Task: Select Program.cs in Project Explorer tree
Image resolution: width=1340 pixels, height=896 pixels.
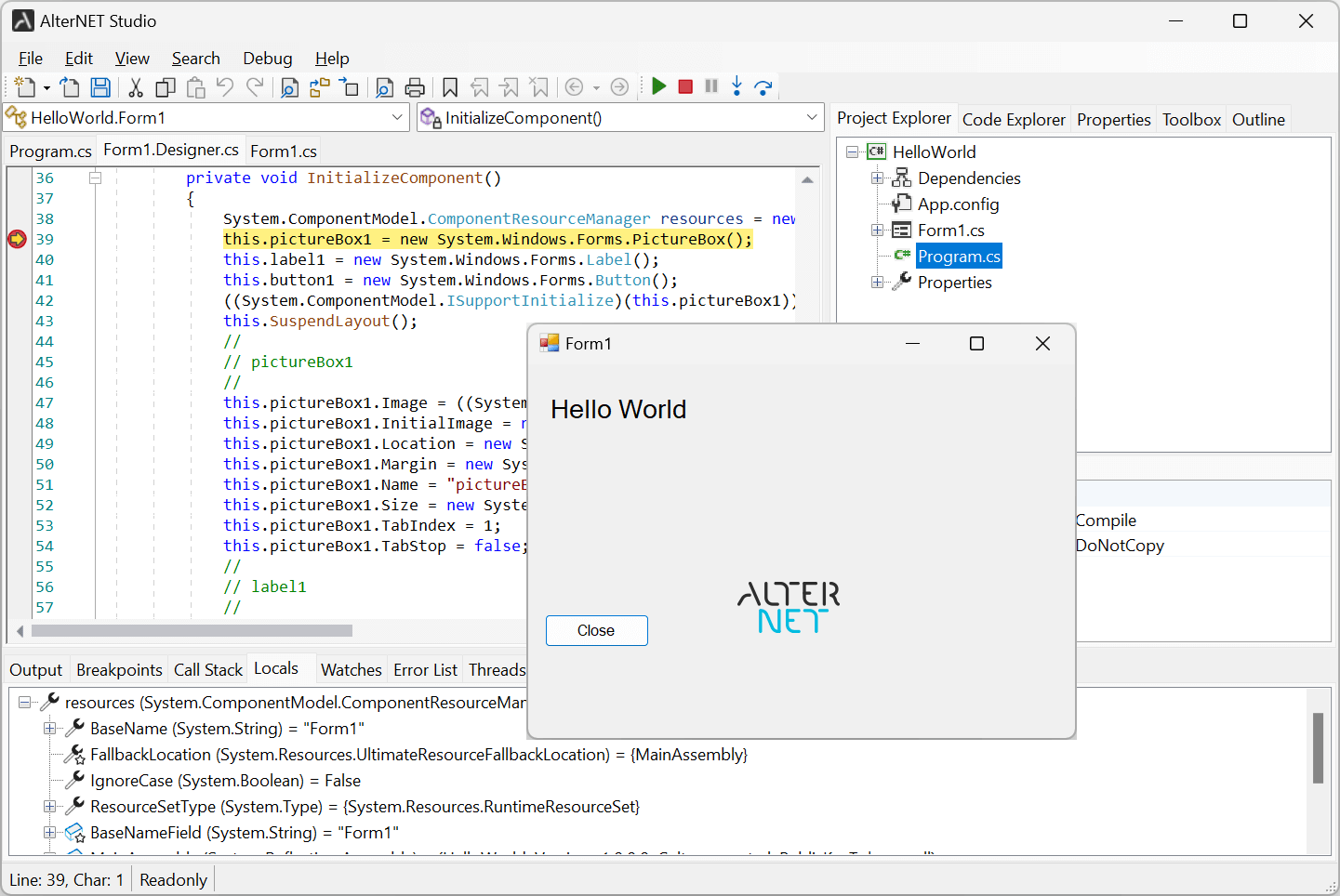Action: coord(959,256)
